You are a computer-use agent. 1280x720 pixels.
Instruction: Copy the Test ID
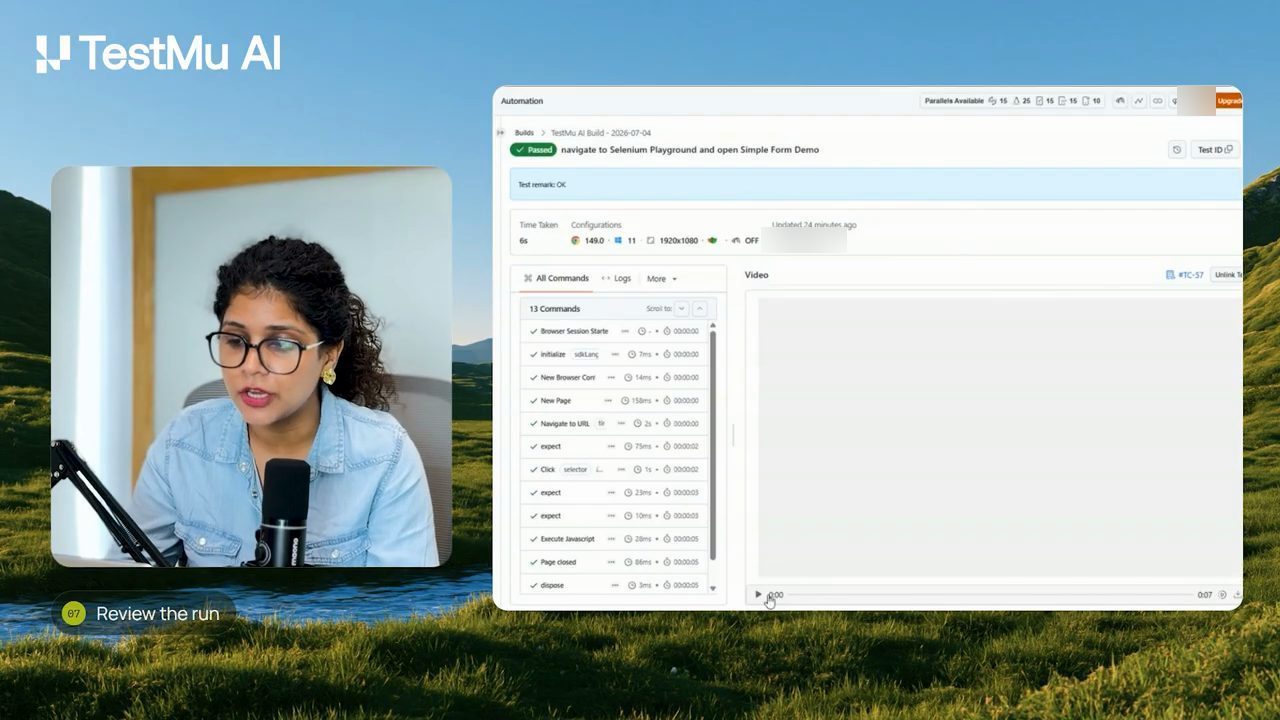1215,150
